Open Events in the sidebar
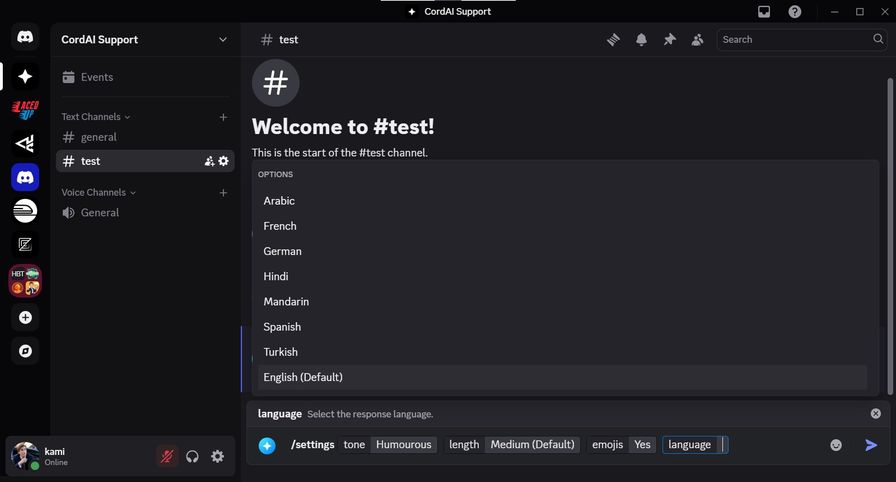 (144, 77)
